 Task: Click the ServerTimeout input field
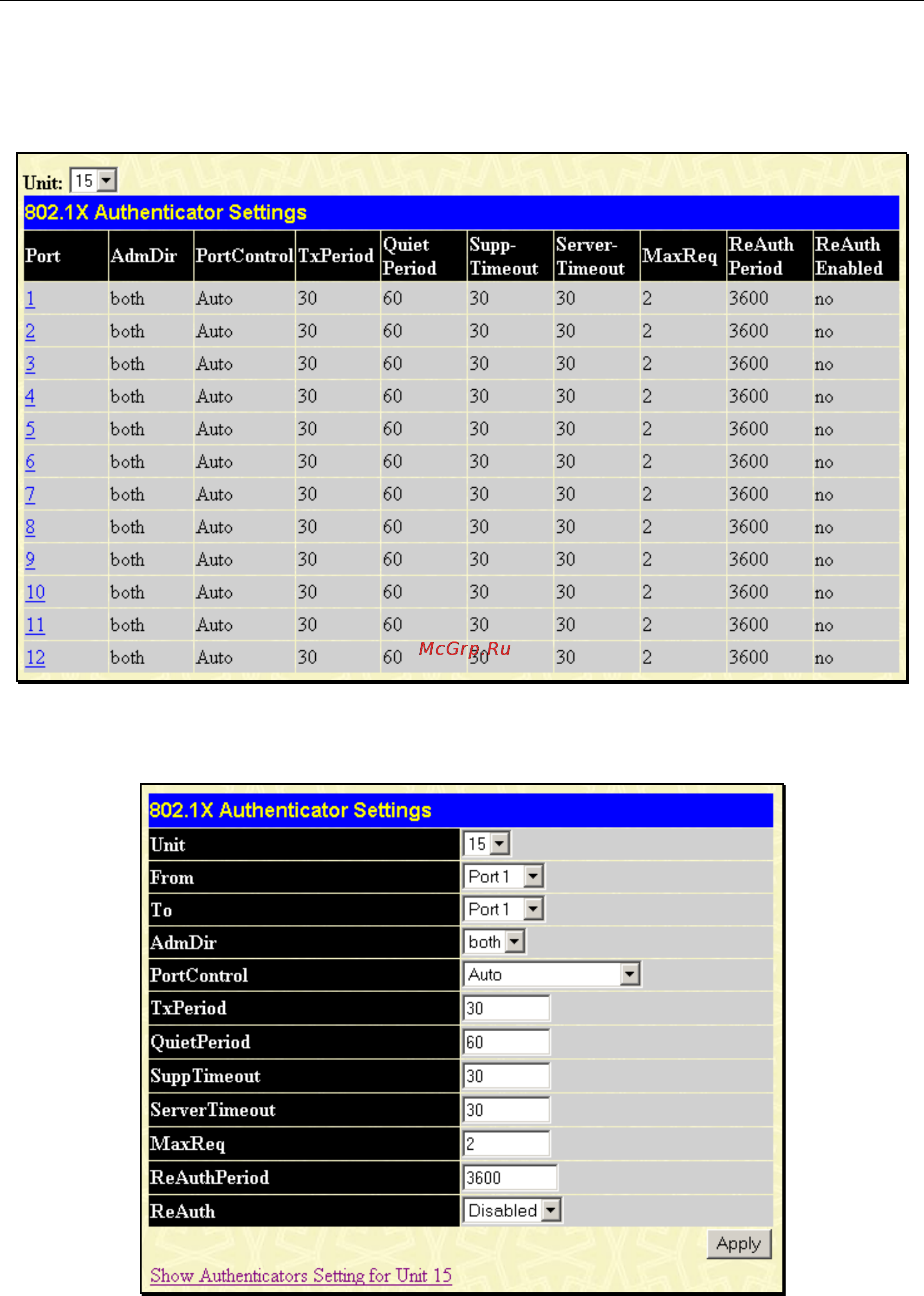click(x=507, y=1109)
